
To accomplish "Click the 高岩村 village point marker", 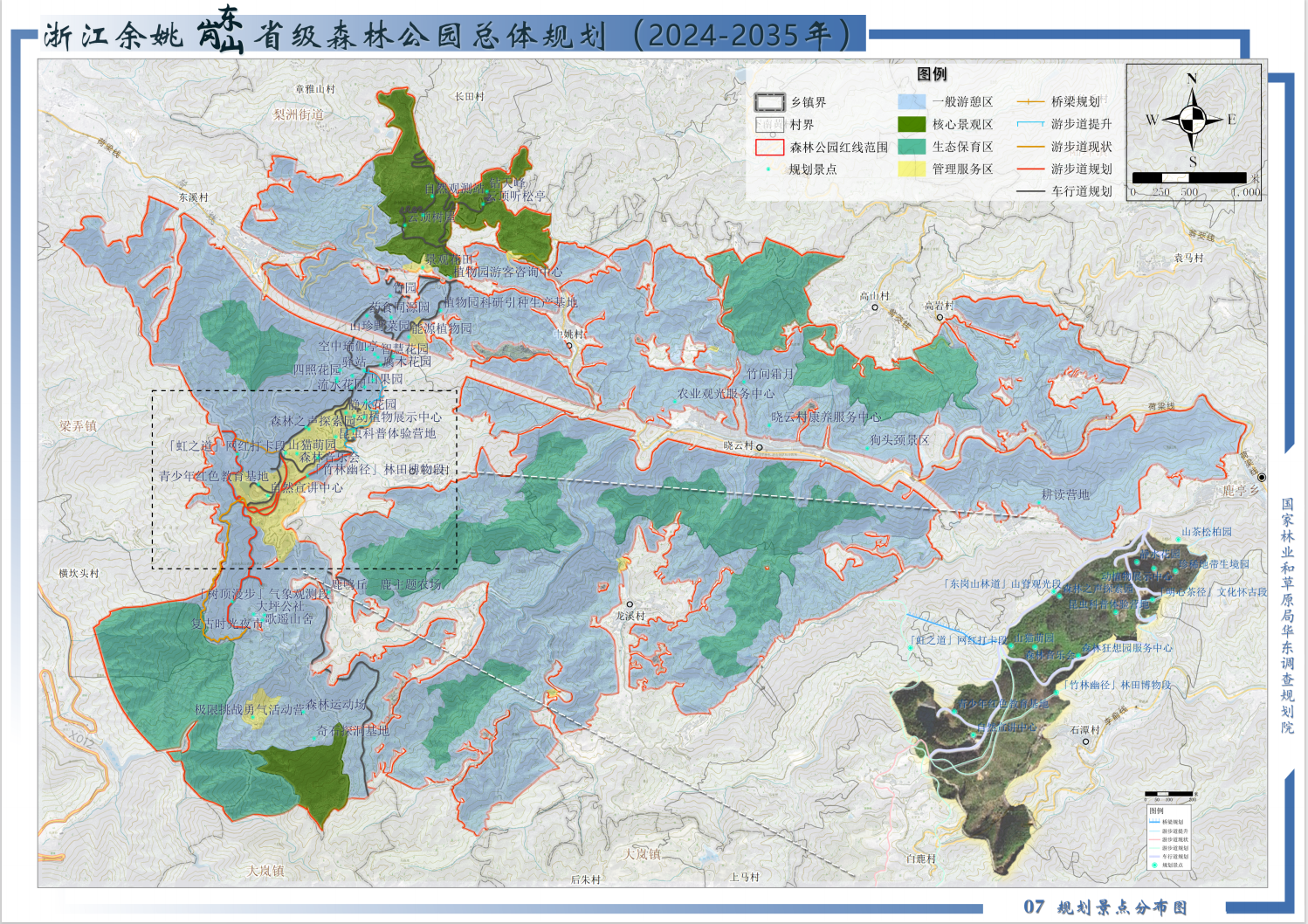I will pos(940,317).
